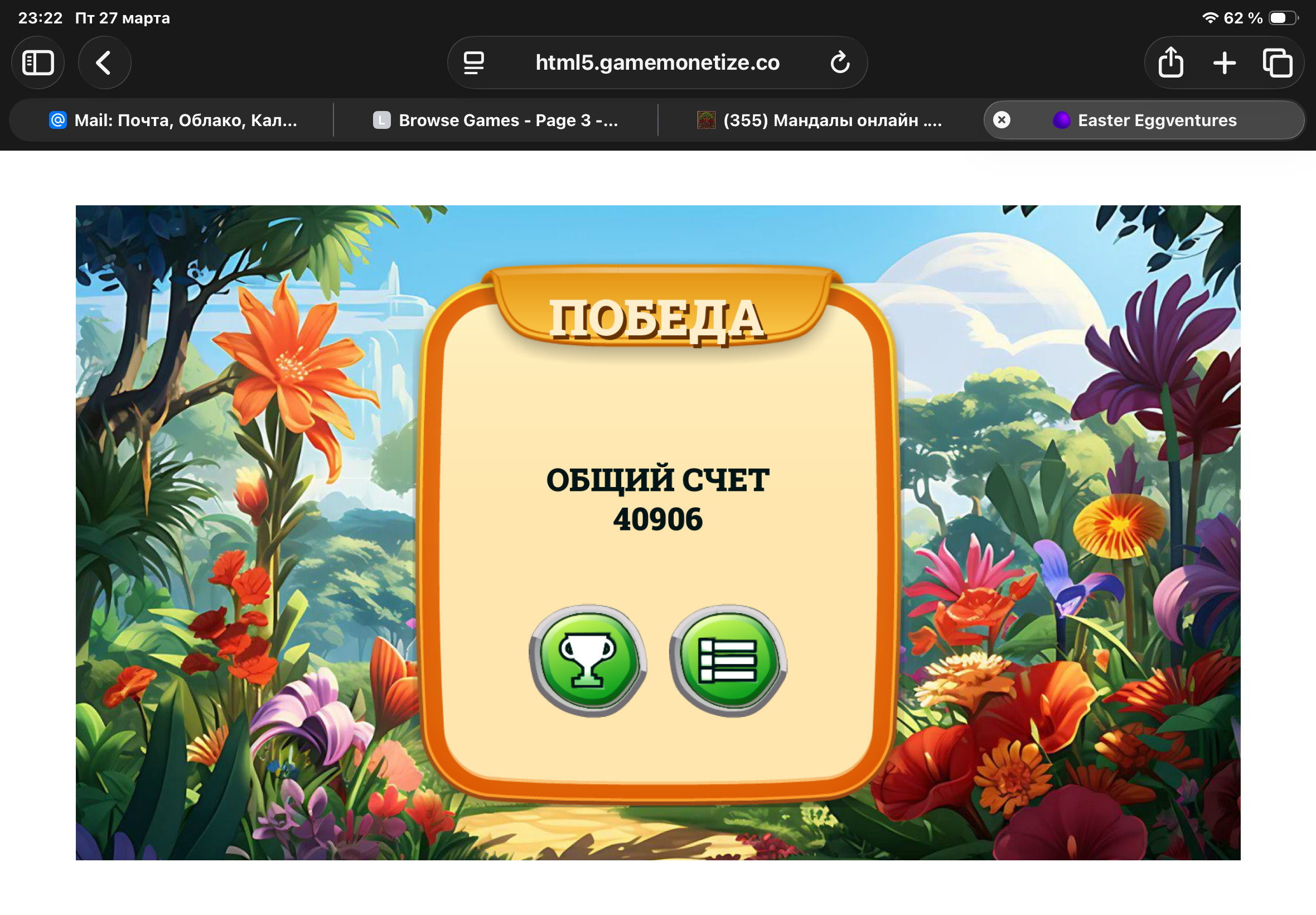Open the trophy leaderboard button

(588, 661)
